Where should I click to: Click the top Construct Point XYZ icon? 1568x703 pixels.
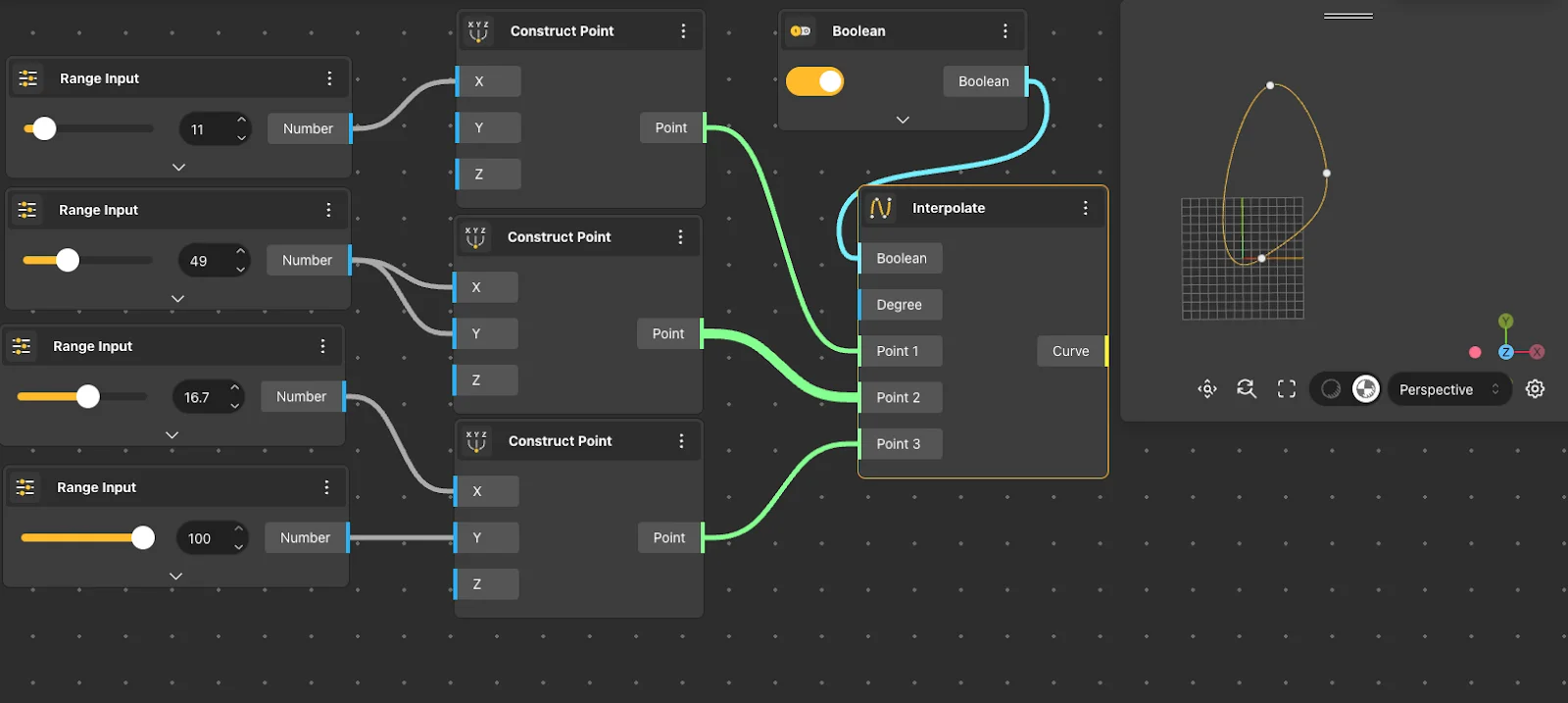(478, 31)
